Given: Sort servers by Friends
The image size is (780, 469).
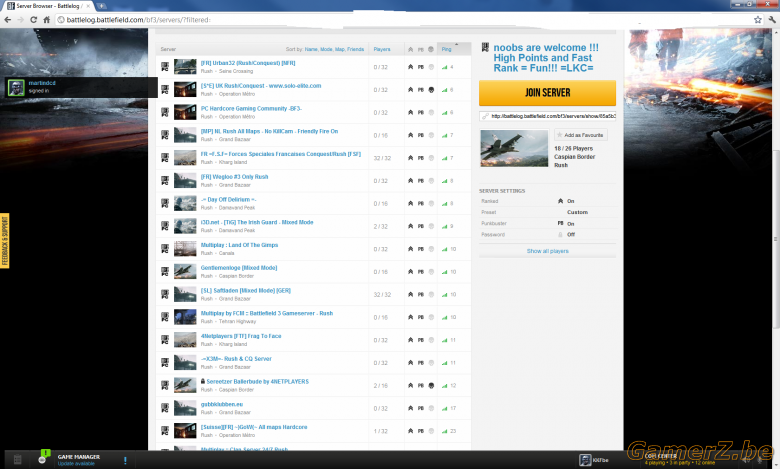Looking at the screenshot, I should click(x=355, y=49).
